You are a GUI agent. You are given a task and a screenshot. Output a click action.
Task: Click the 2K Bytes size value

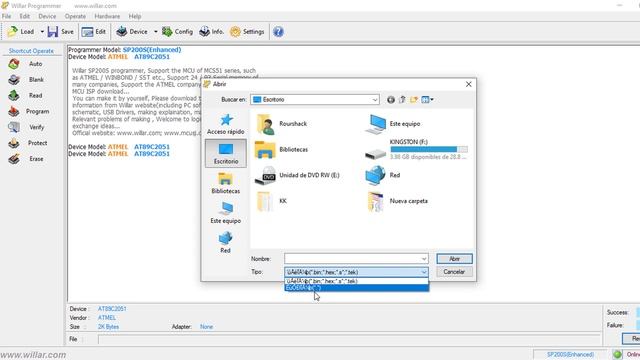tap(108, 327)
